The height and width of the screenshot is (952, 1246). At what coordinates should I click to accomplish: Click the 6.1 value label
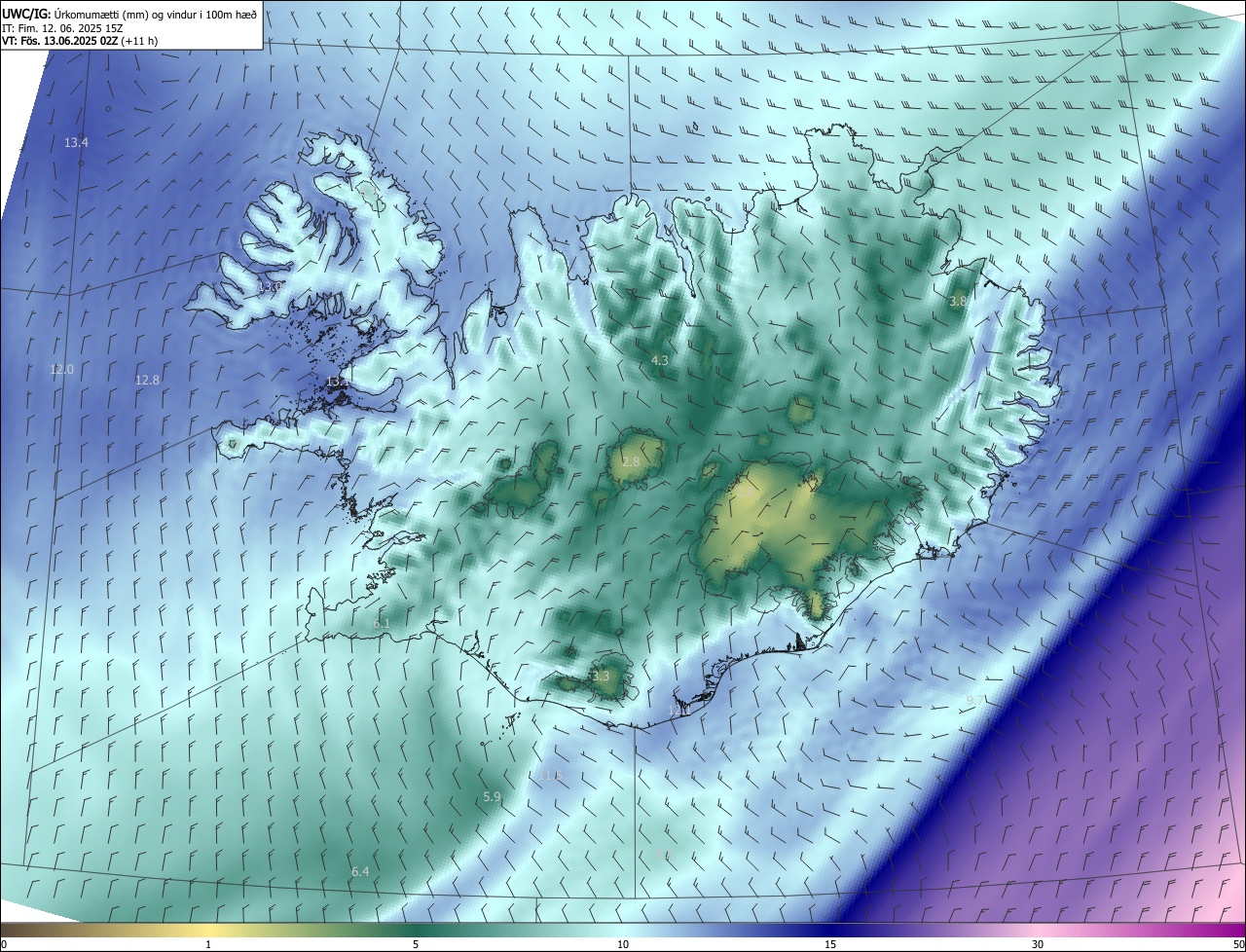click(x=381, y=623)
